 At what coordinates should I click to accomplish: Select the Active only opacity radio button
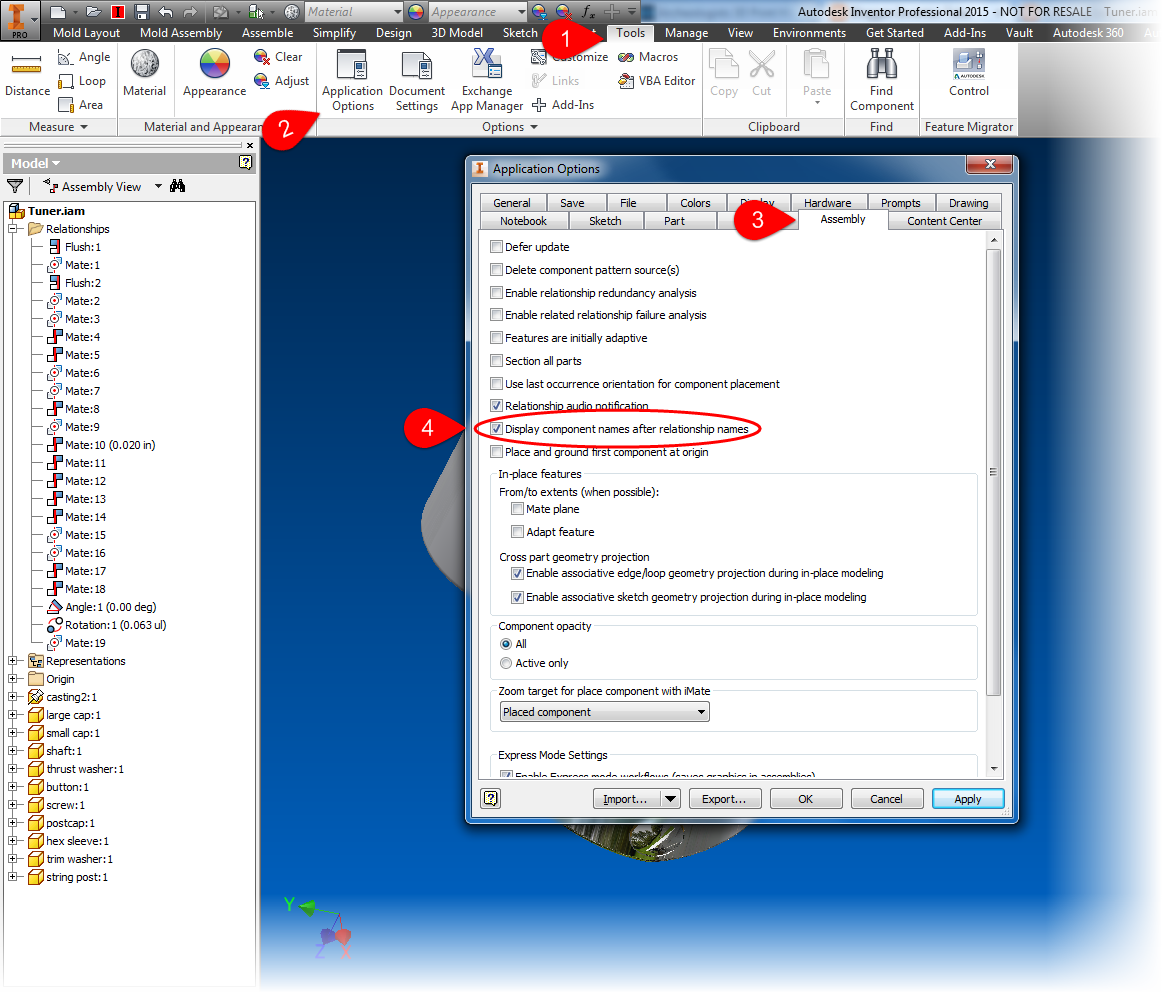click(506, 663)
